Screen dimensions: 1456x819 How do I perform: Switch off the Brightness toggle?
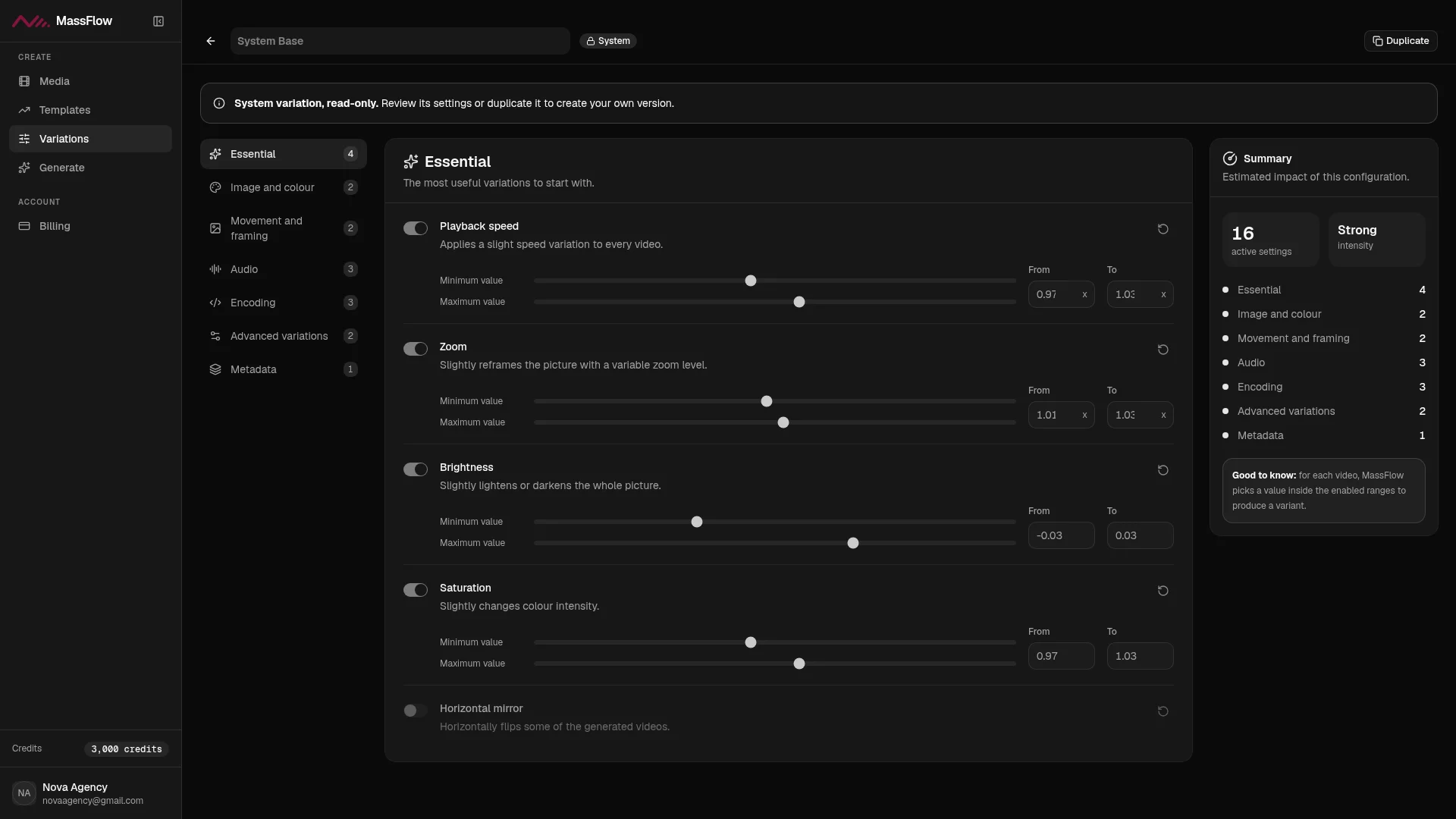click(416, 469)
